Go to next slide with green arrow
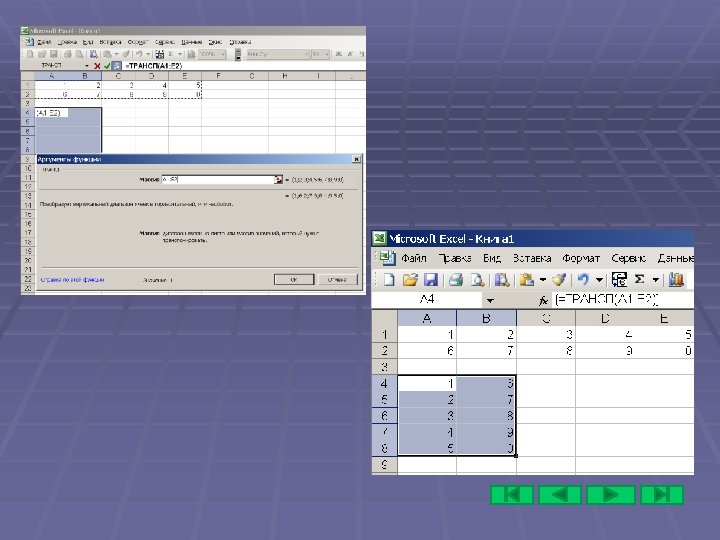This screenshot has width=720, height=540. [611, 495]
